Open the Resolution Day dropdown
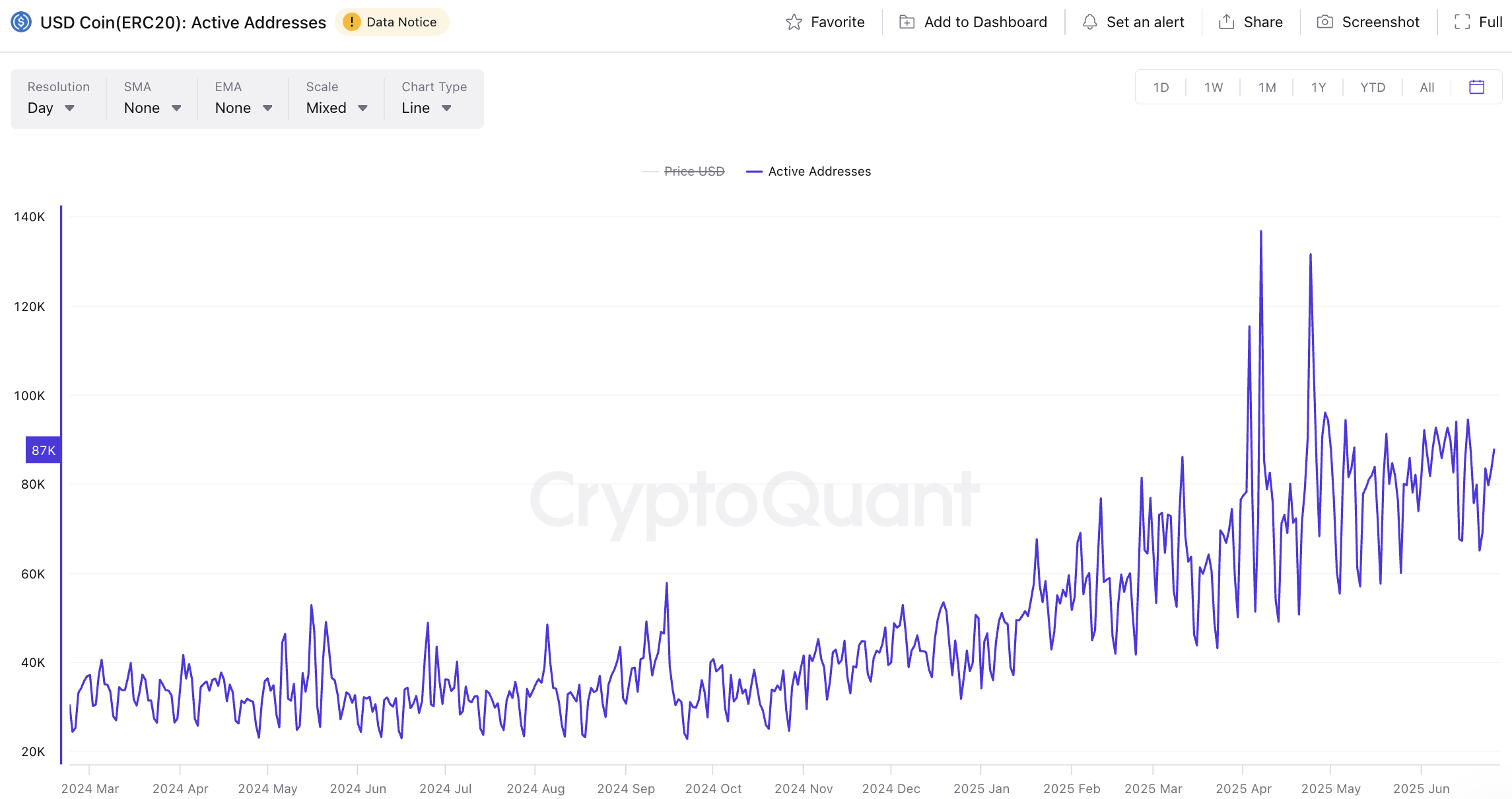The height and width of the screenshot is (799, 1512). point(51,108)
